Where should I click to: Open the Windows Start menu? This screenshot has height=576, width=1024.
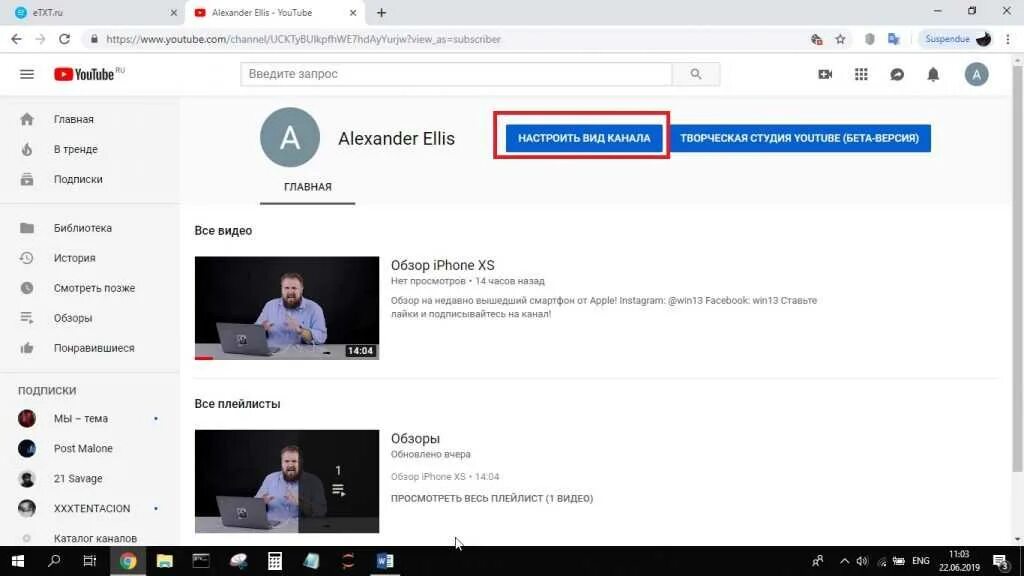tap(18, 561)
